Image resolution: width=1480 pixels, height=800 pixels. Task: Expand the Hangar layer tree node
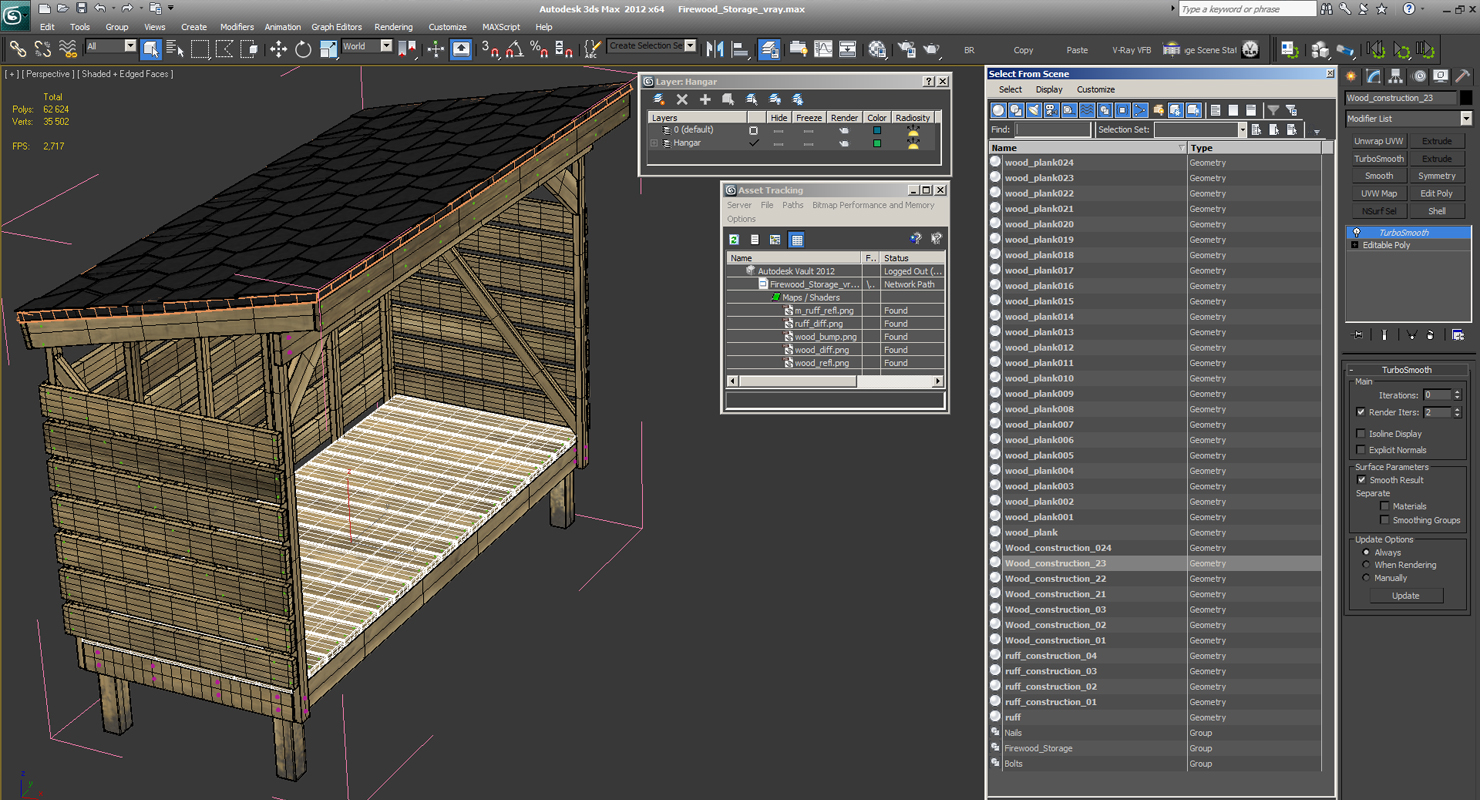(x=655, y=143)
